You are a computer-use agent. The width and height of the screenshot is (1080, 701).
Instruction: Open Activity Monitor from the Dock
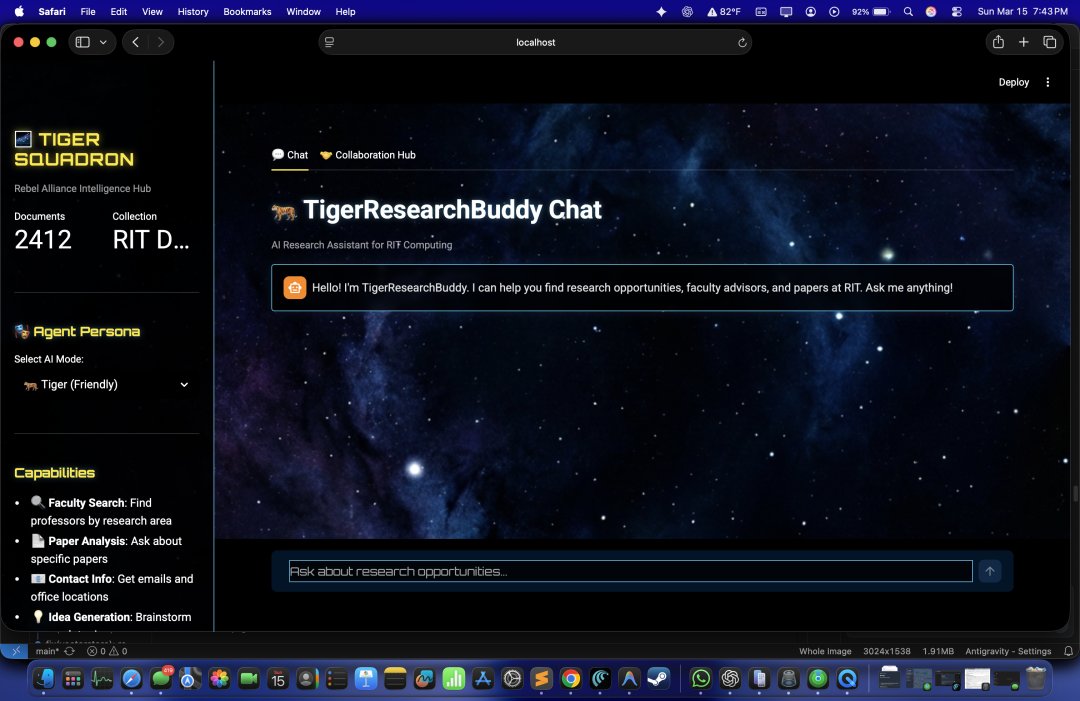coord(102,679)
